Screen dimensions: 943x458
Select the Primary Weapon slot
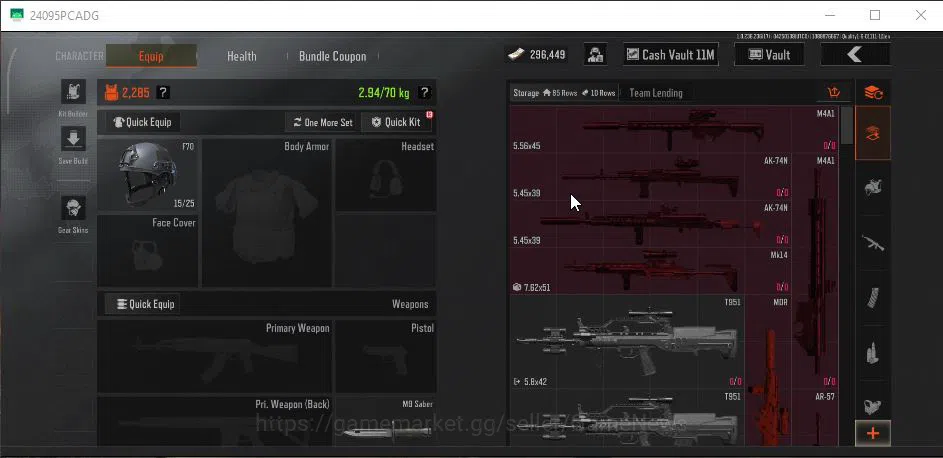pos(214,356)
